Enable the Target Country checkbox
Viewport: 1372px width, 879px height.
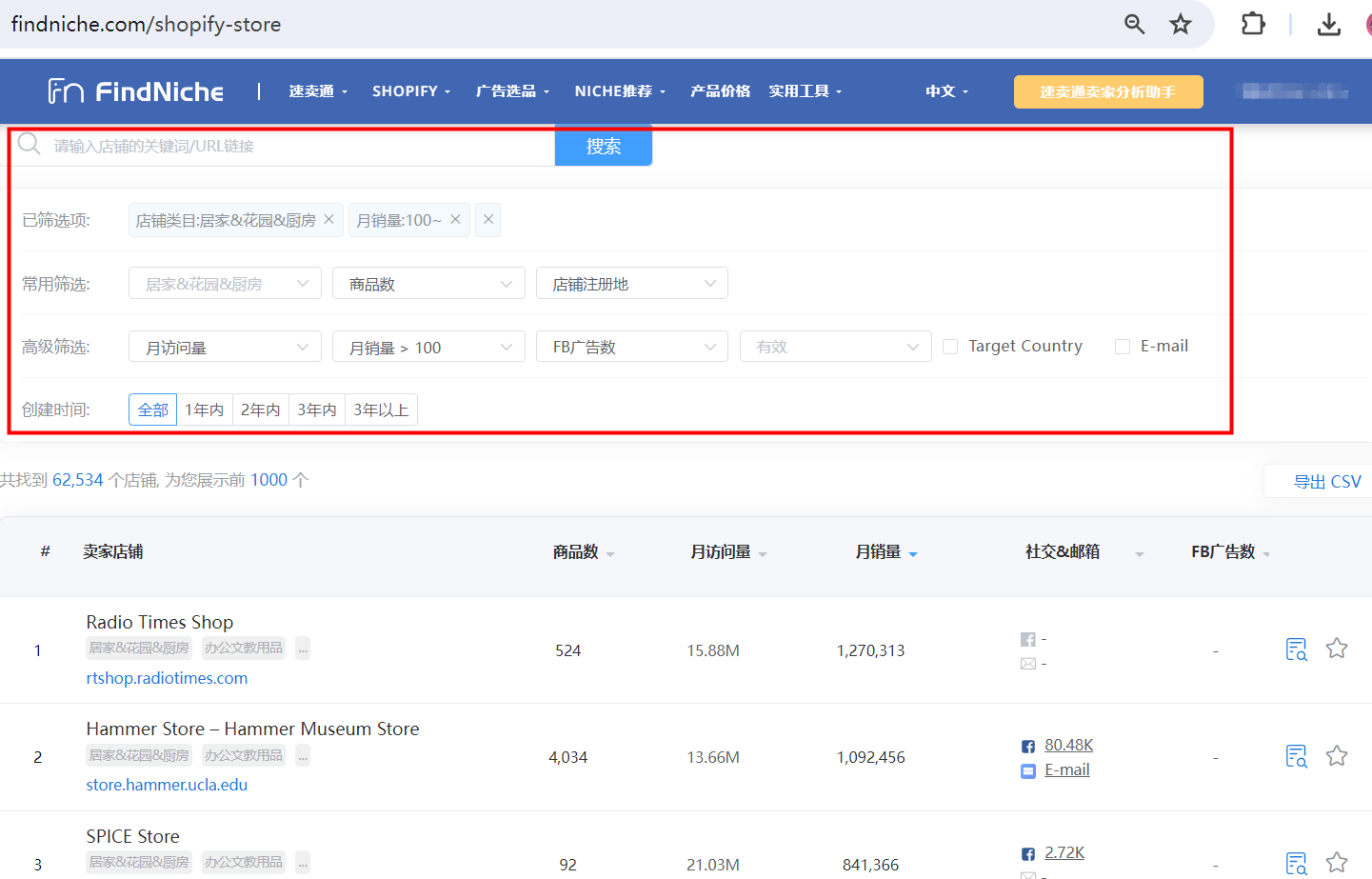pos(950,347)
